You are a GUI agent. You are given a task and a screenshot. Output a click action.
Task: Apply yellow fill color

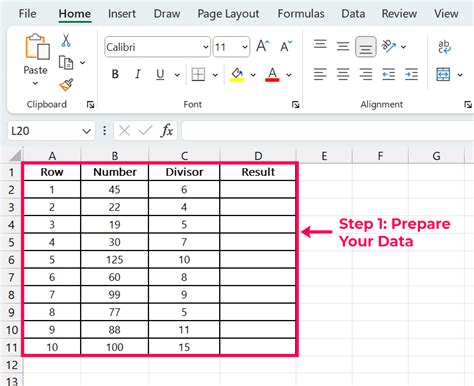click(237, 74)
